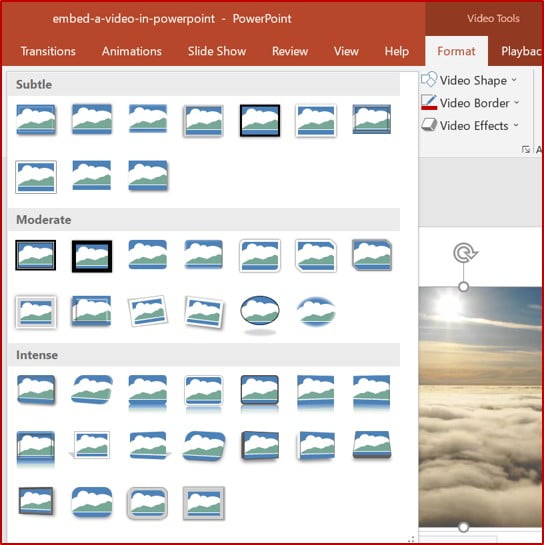The height and width of the screenshot is (545, 544).
Task: Select the clouds video on the slide
Action: (x=481, y=407)
